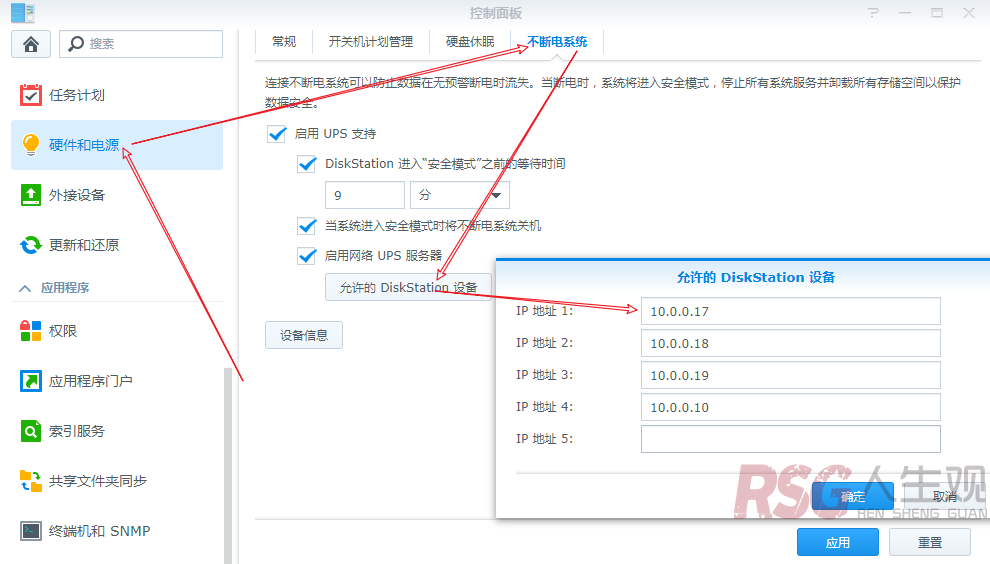Click IP 地址 4 field 10.0.0.10
This screenshot has width=990, height=564.
[790, 407]
